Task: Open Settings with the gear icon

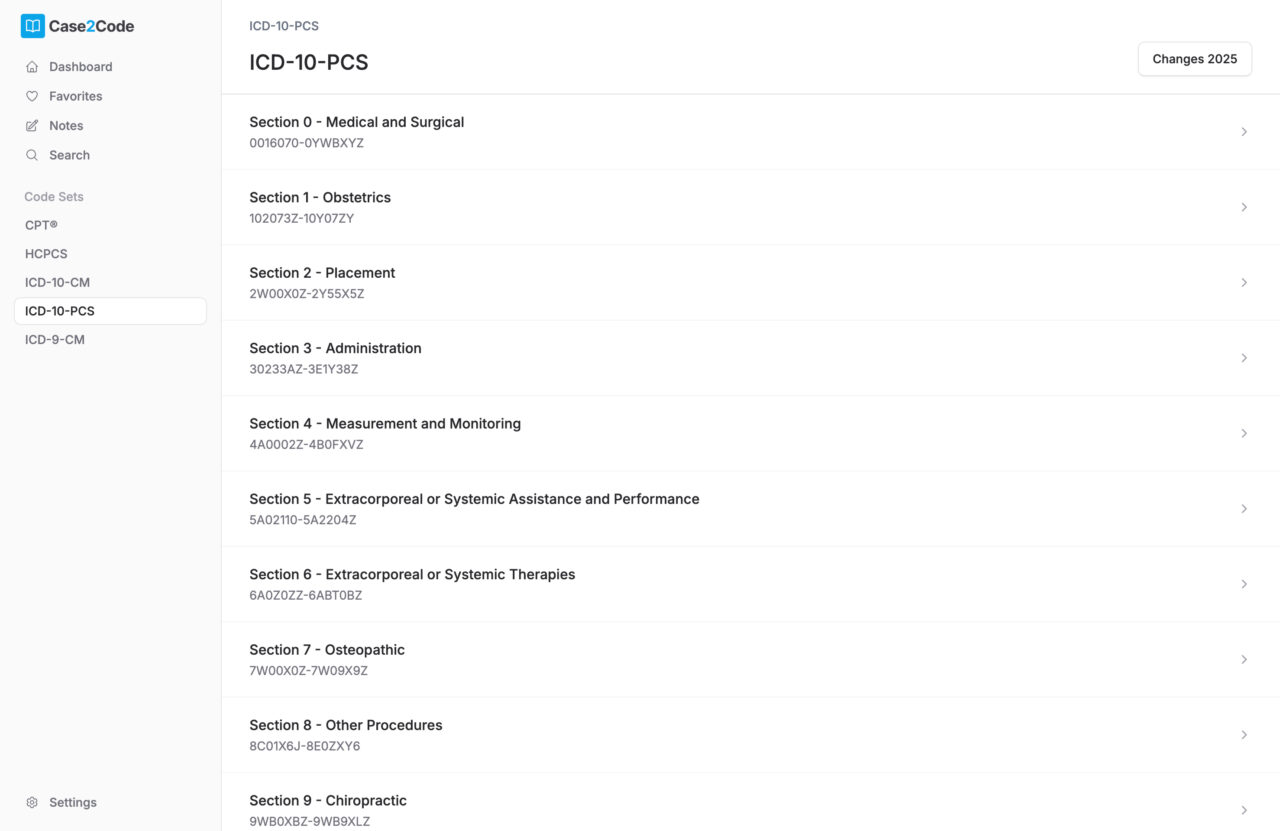Action: (33, 802)
